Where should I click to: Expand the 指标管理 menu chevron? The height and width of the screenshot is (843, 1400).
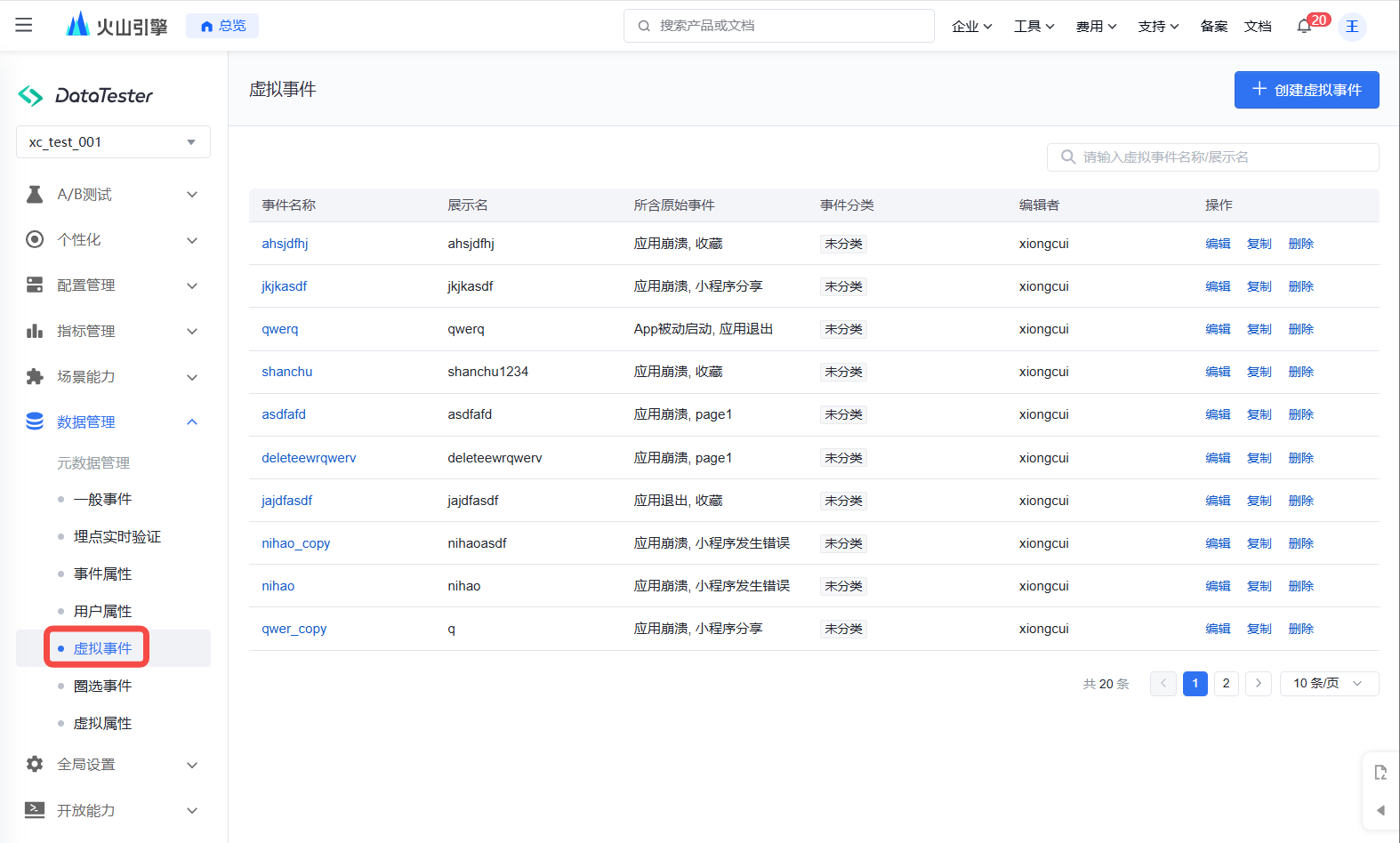pyautogui.click(x=192, y=331)
